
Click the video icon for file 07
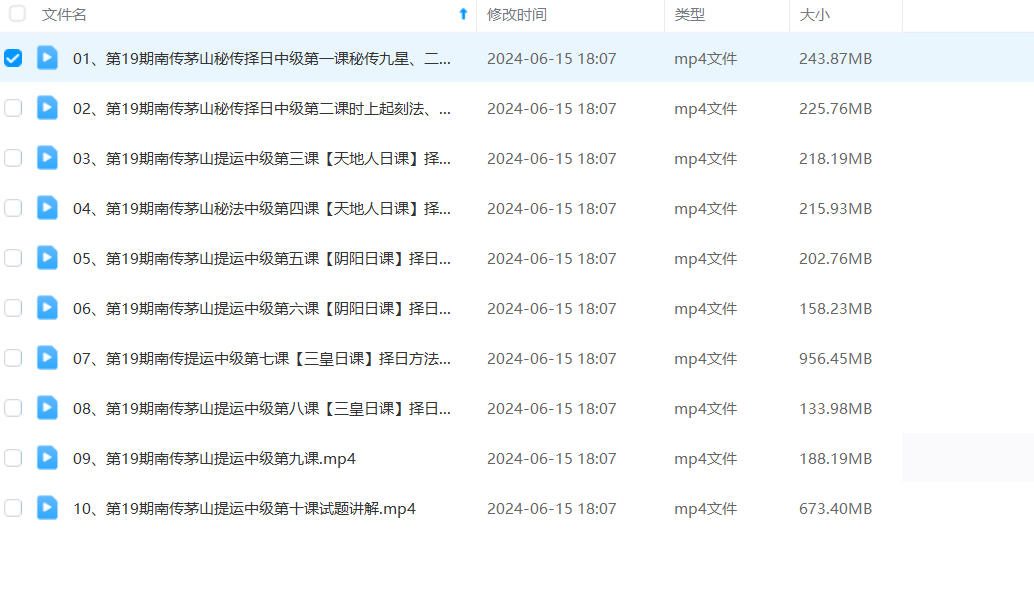tap(47, 358)
